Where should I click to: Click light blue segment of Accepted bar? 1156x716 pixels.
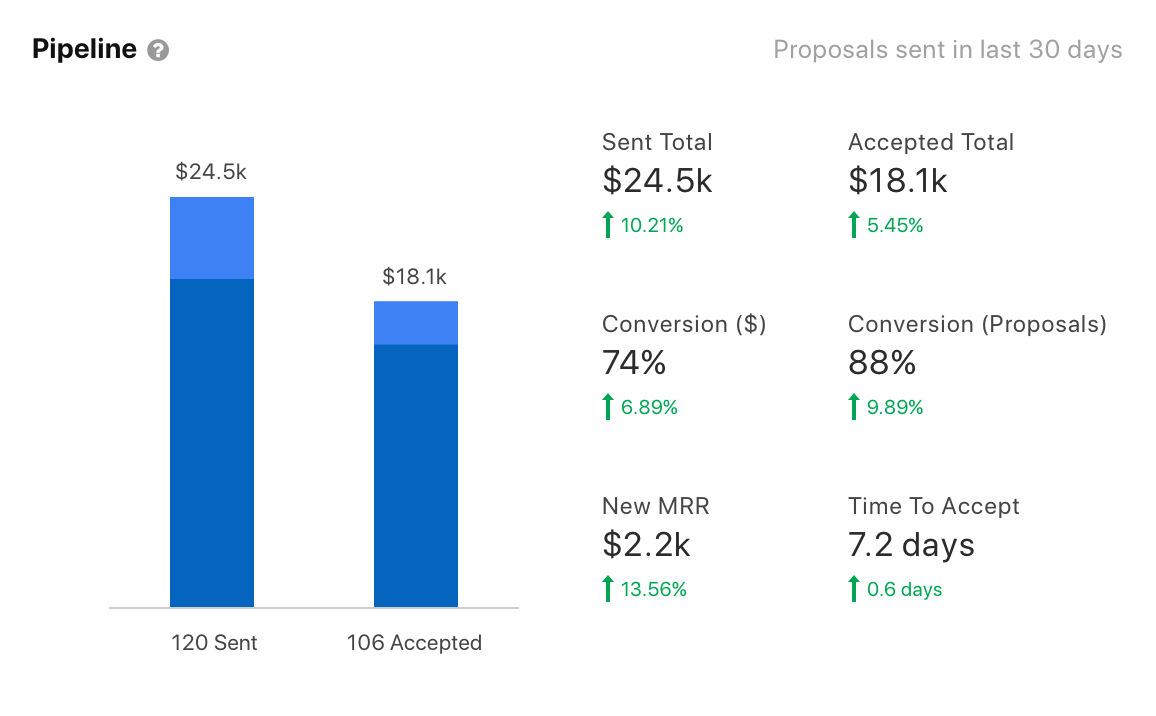click(x=416, y=323)
